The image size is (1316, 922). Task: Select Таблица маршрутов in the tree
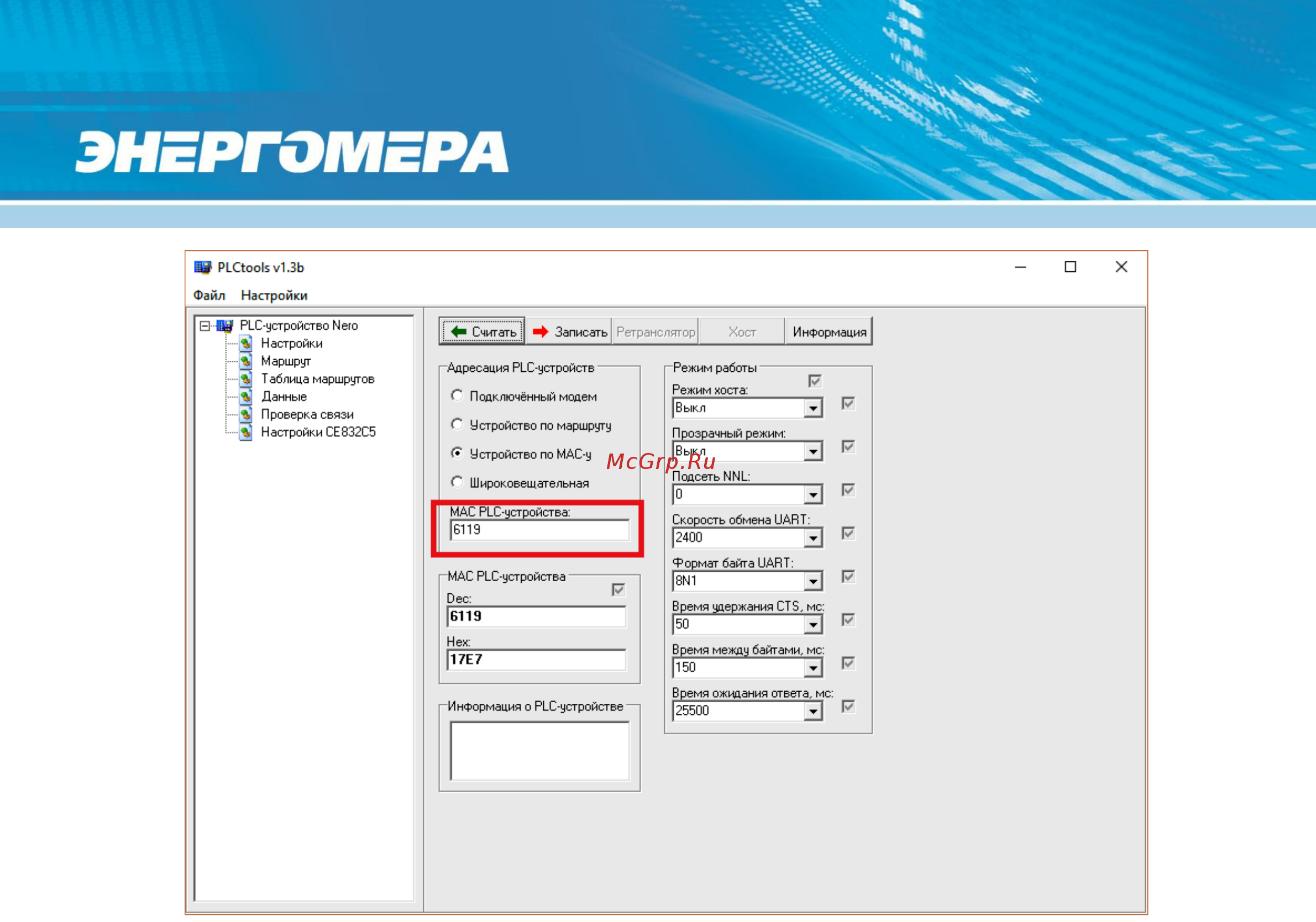318,379
